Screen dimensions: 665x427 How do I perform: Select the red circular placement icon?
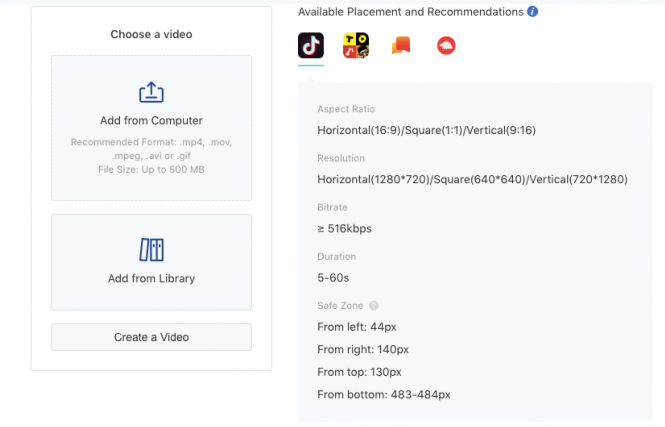[x=446, y=46]
